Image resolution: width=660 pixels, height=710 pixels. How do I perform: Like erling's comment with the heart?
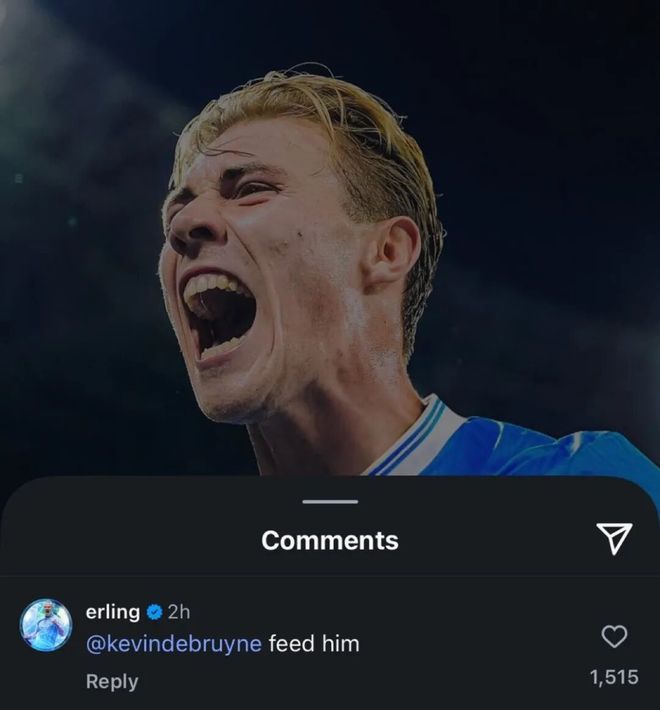[x=614, y=636]
